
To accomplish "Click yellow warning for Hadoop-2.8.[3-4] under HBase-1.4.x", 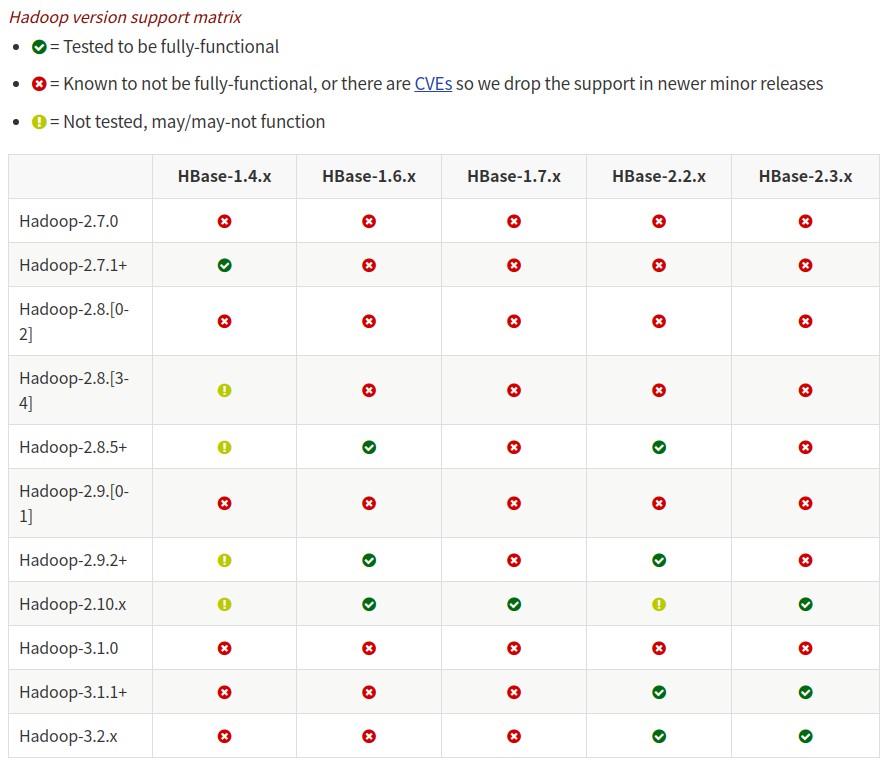I will tap(224, 390).
